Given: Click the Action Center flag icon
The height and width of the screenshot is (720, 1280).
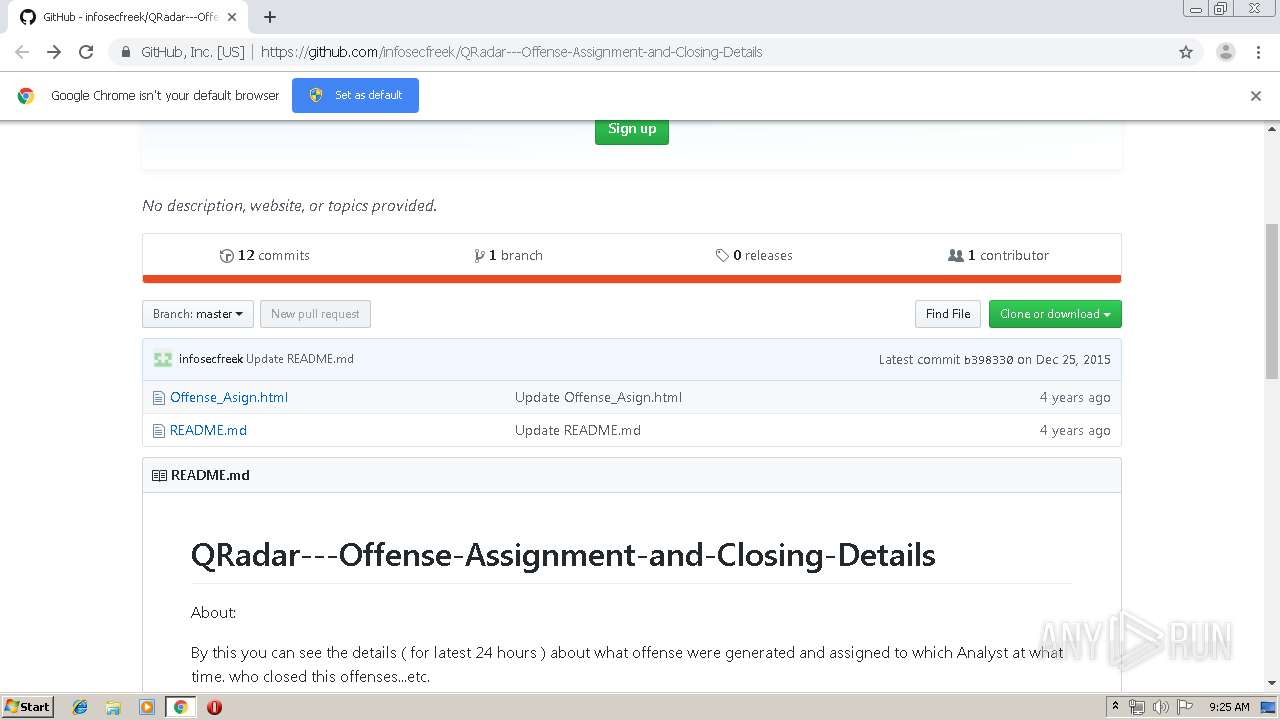Looking at the screenshot, I should [1185, 707].
